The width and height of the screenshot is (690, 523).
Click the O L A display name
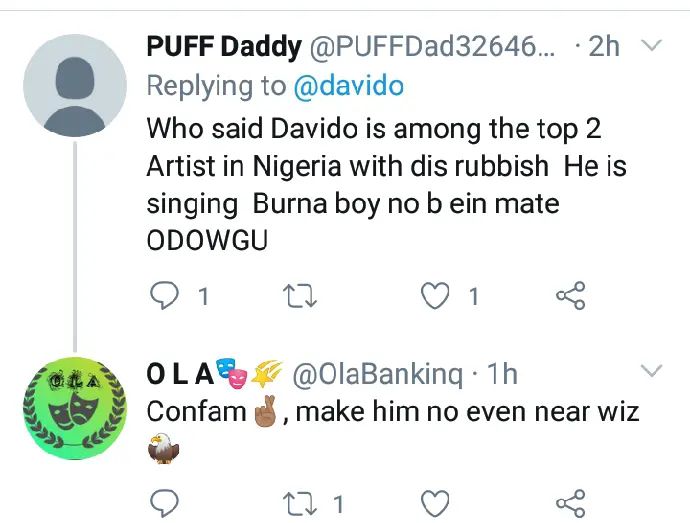(x=180, y=375)
